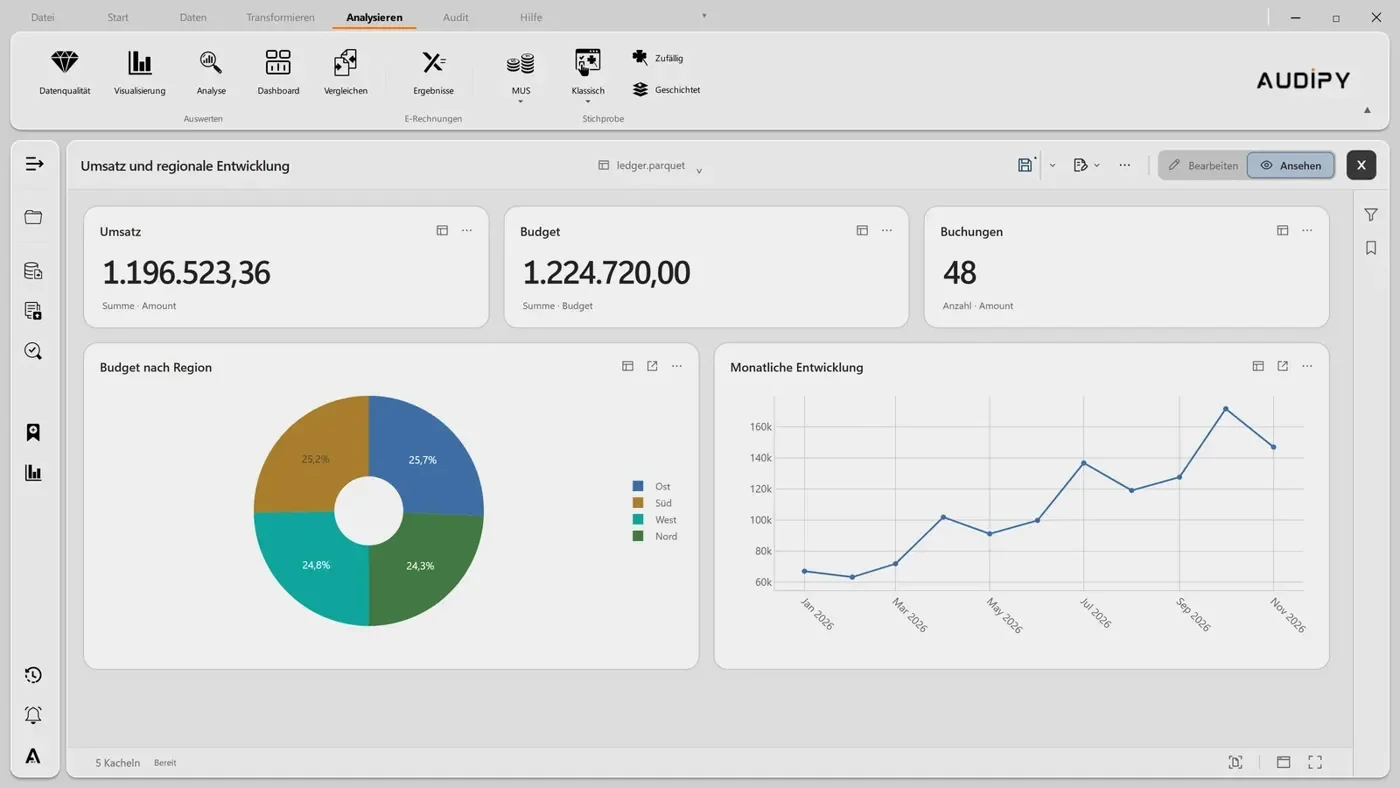Close the dashboard with X button
The height and width of the screenshot is (788, 1400).
click(x=1361, y=165)
